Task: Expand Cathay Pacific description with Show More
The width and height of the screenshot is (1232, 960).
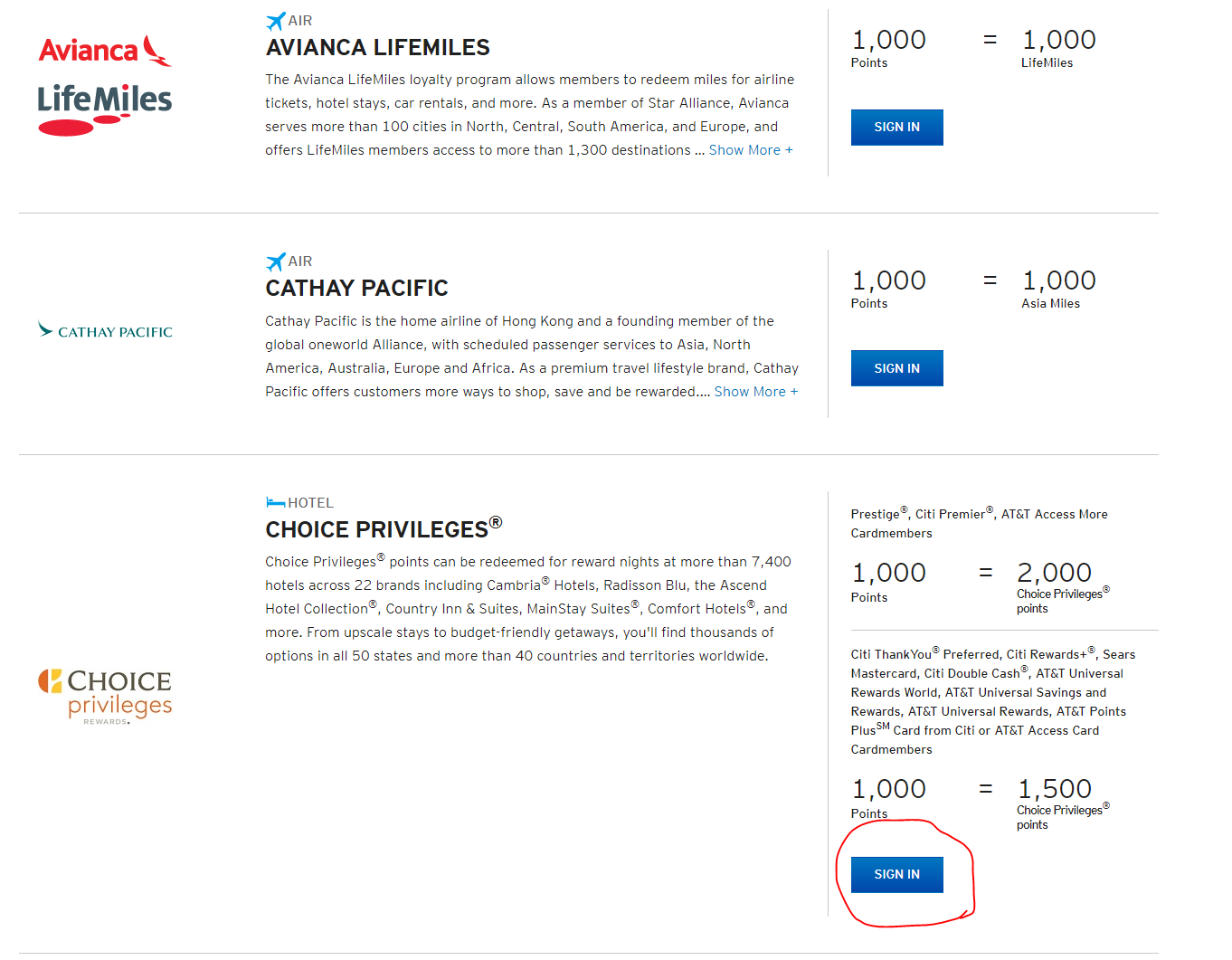Action: (756, 392)
